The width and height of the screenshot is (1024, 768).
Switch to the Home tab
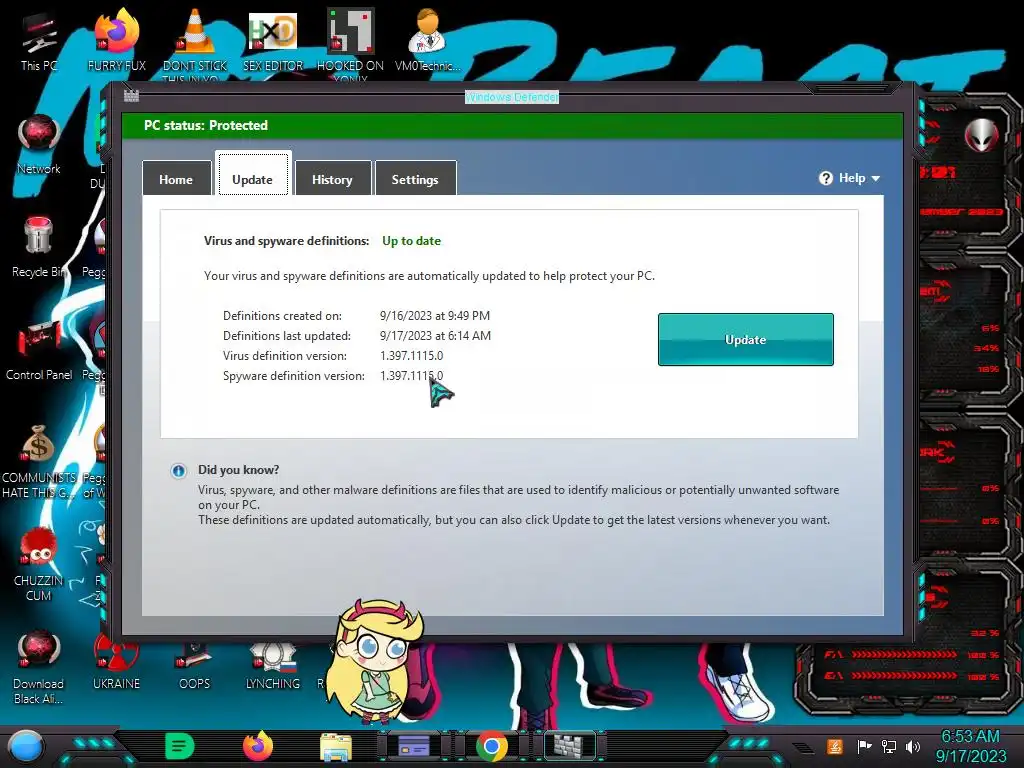coord(176,178)
